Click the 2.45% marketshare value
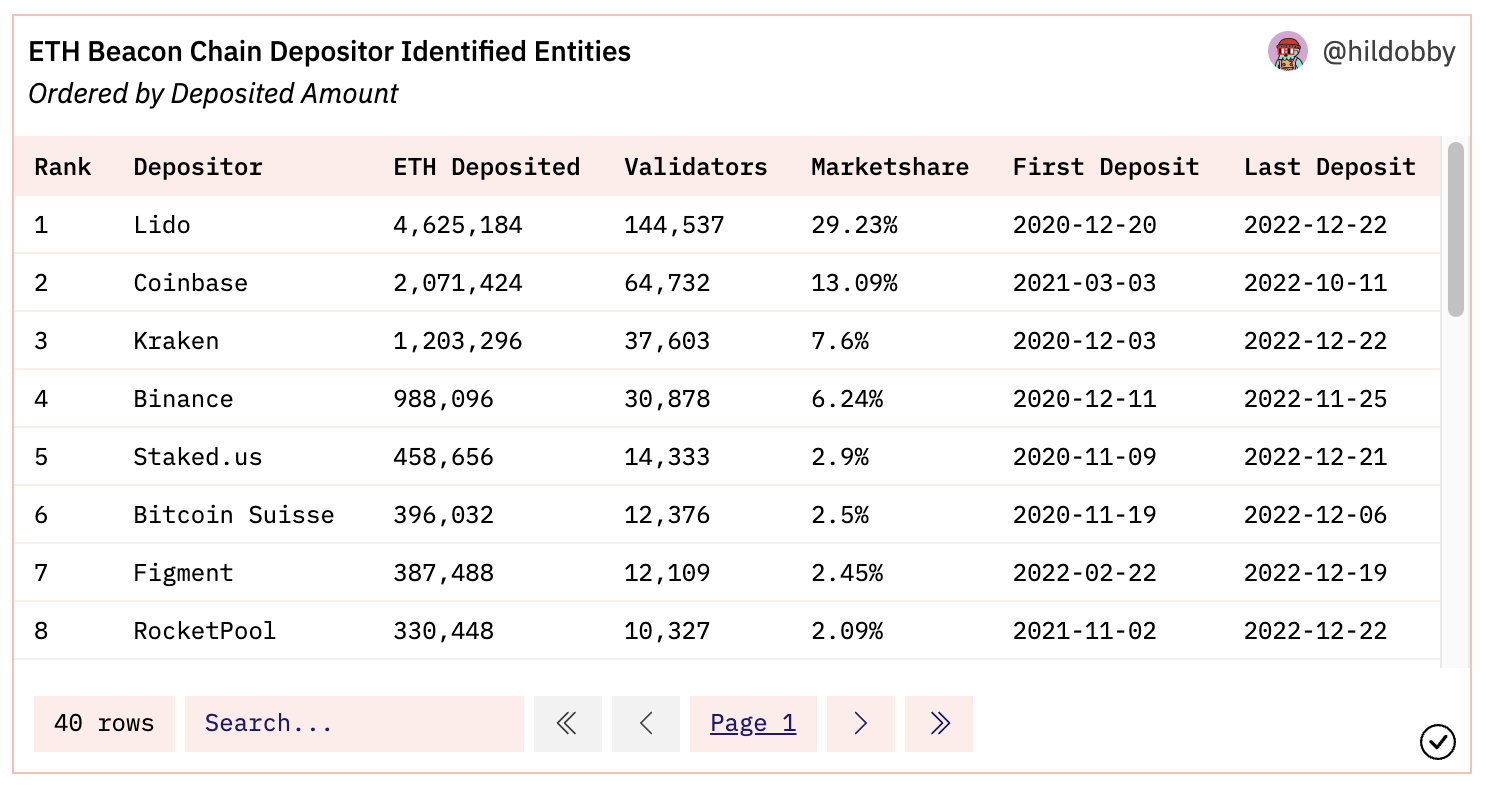Viewport: 1486px width, 788px height. 847,573
